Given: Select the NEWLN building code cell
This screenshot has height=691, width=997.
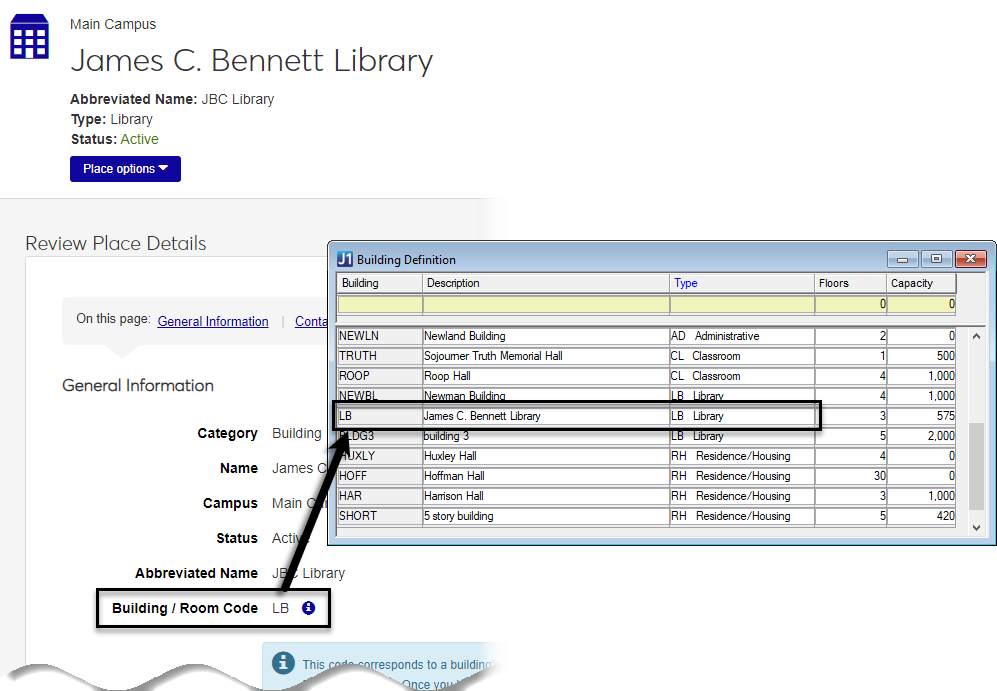Looking at the screenshot, I should [380, 336].
